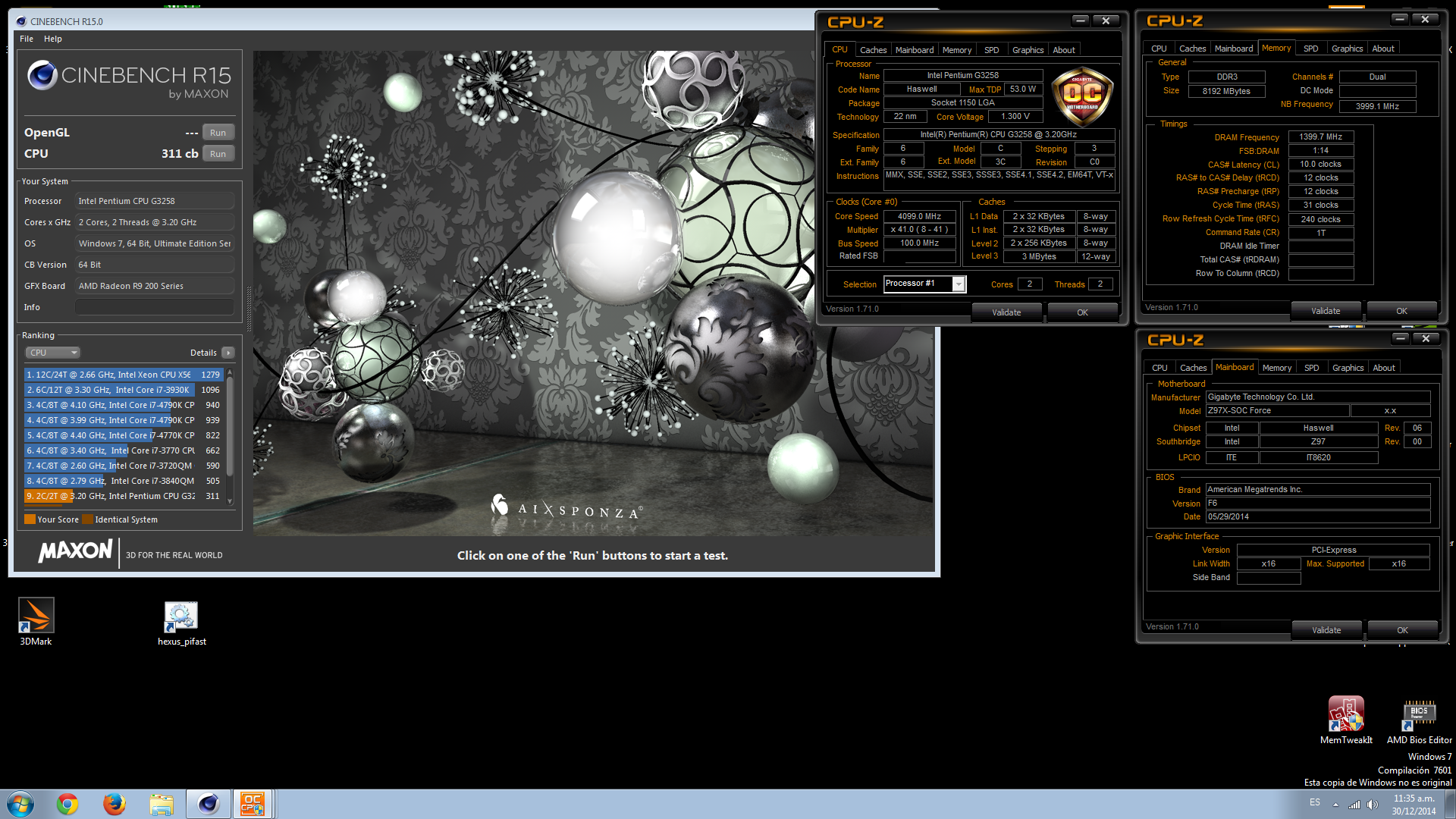Open the 3DMark desktop shortcut
Viewport: 1456px width, 819px height.
pyautogui.click(x=36, y=621)
